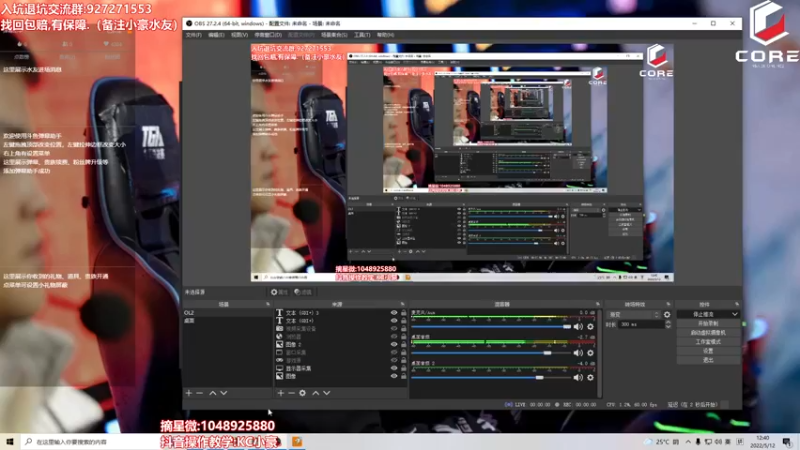Mute the 桌面音频 2 speaker icon
This screenshot has width=800, height=450.
point(578,378)
